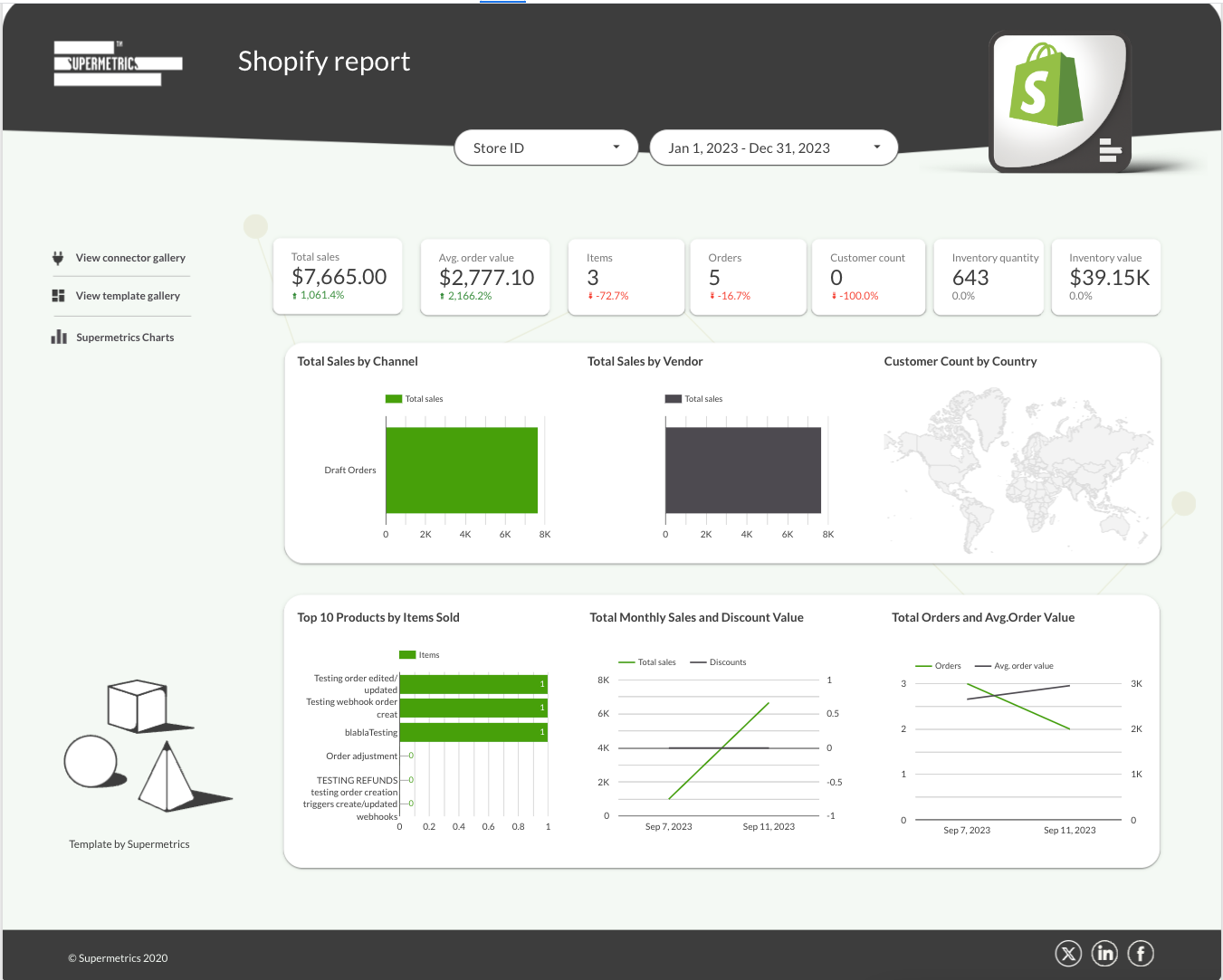The height and width of the screenshot is (980, 1223).
Task: Click the View template gallery grid icon
Action: click(57, 295)
